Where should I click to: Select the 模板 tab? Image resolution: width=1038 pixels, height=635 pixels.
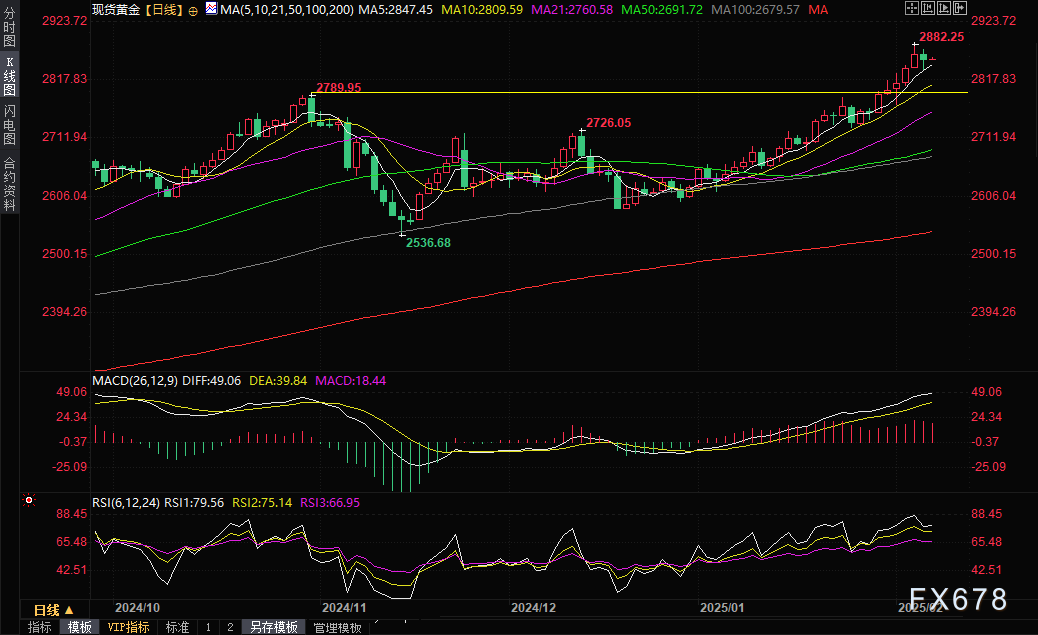point(79,628)
